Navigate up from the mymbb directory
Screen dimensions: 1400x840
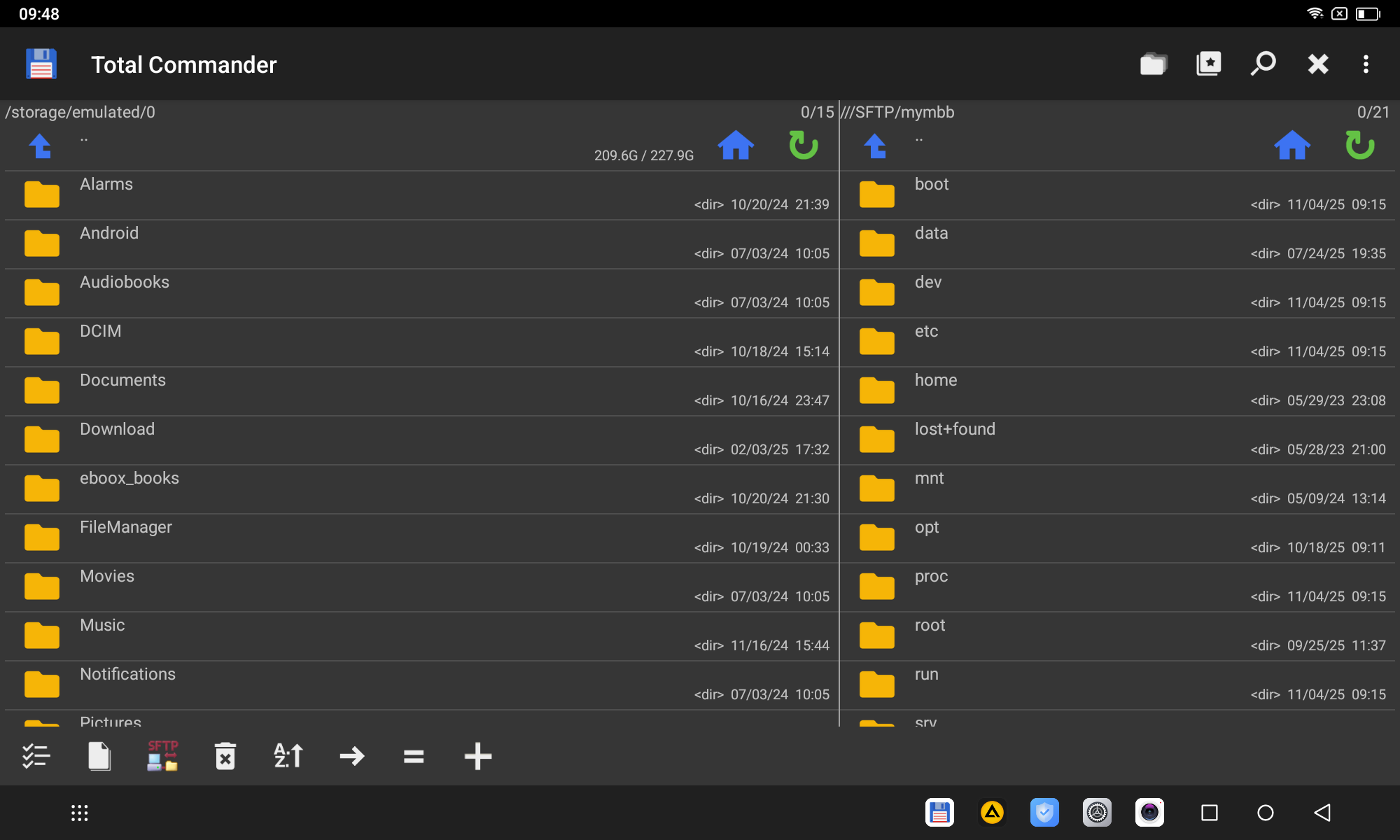(x=876, y=146)
